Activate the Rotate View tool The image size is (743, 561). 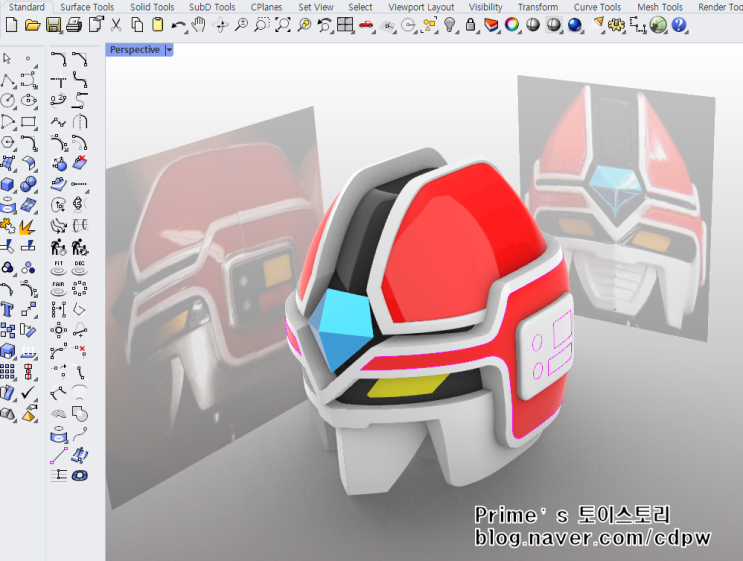coord(220,25)
